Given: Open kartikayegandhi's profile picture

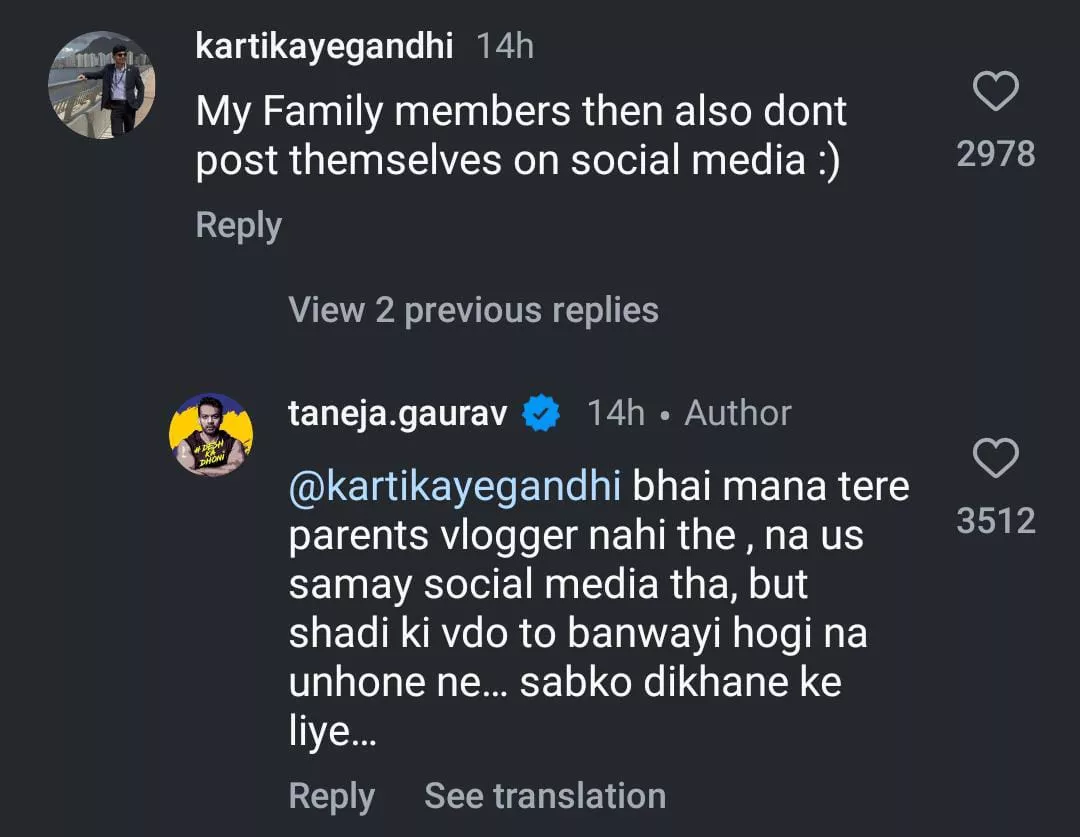Looking at the screenshot, I should coord(102,84).
